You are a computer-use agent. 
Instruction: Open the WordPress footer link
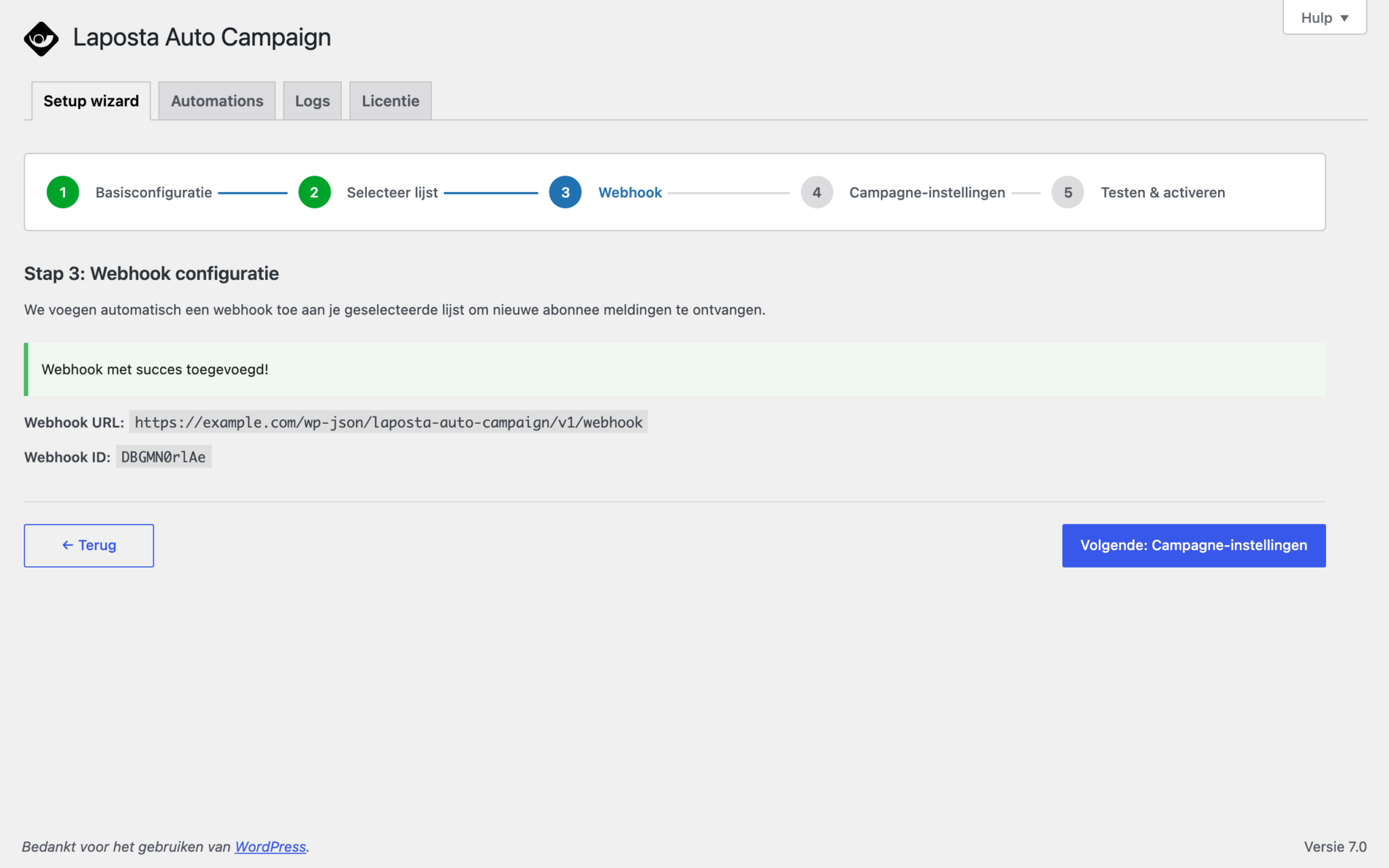click(271, 846)
